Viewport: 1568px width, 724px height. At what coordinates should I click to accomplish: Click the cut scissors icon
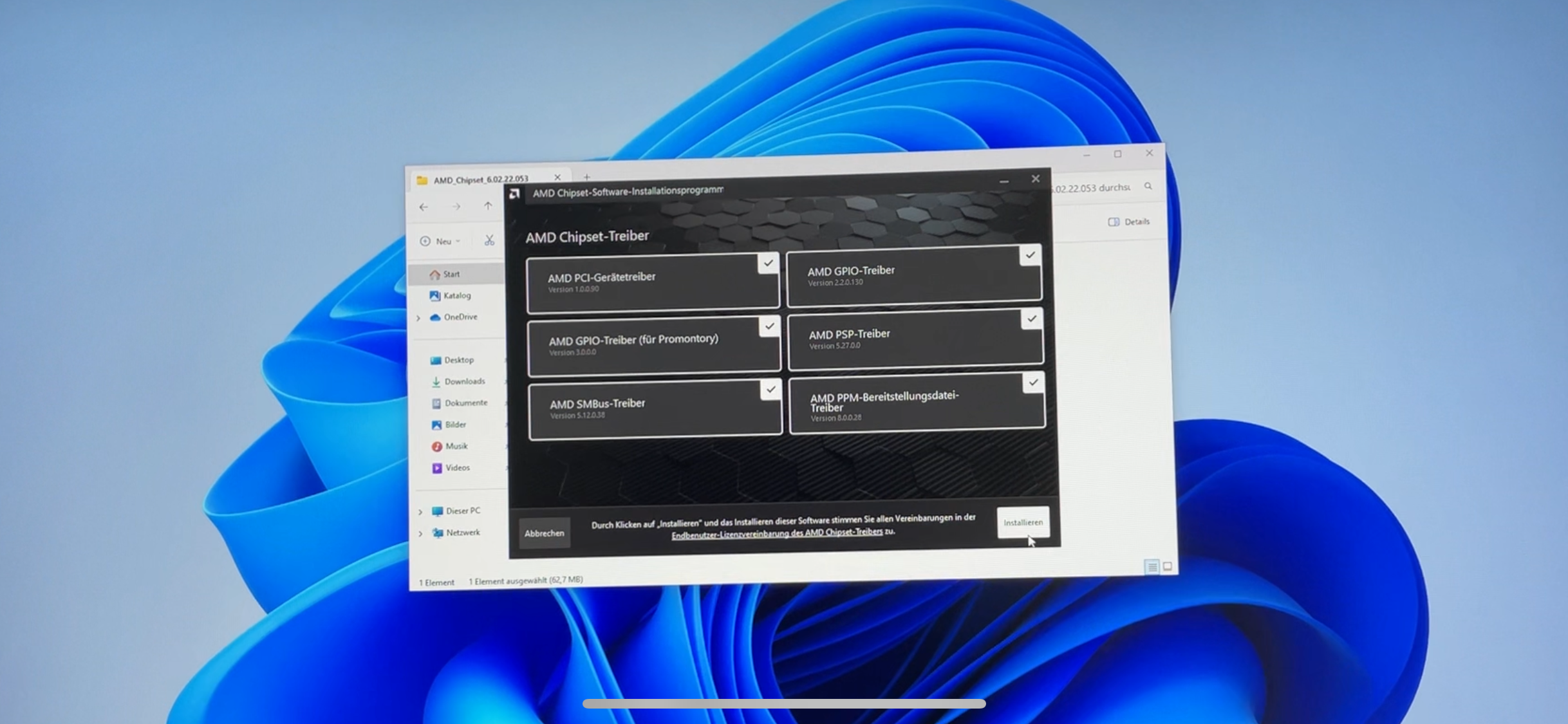[489, 240]
